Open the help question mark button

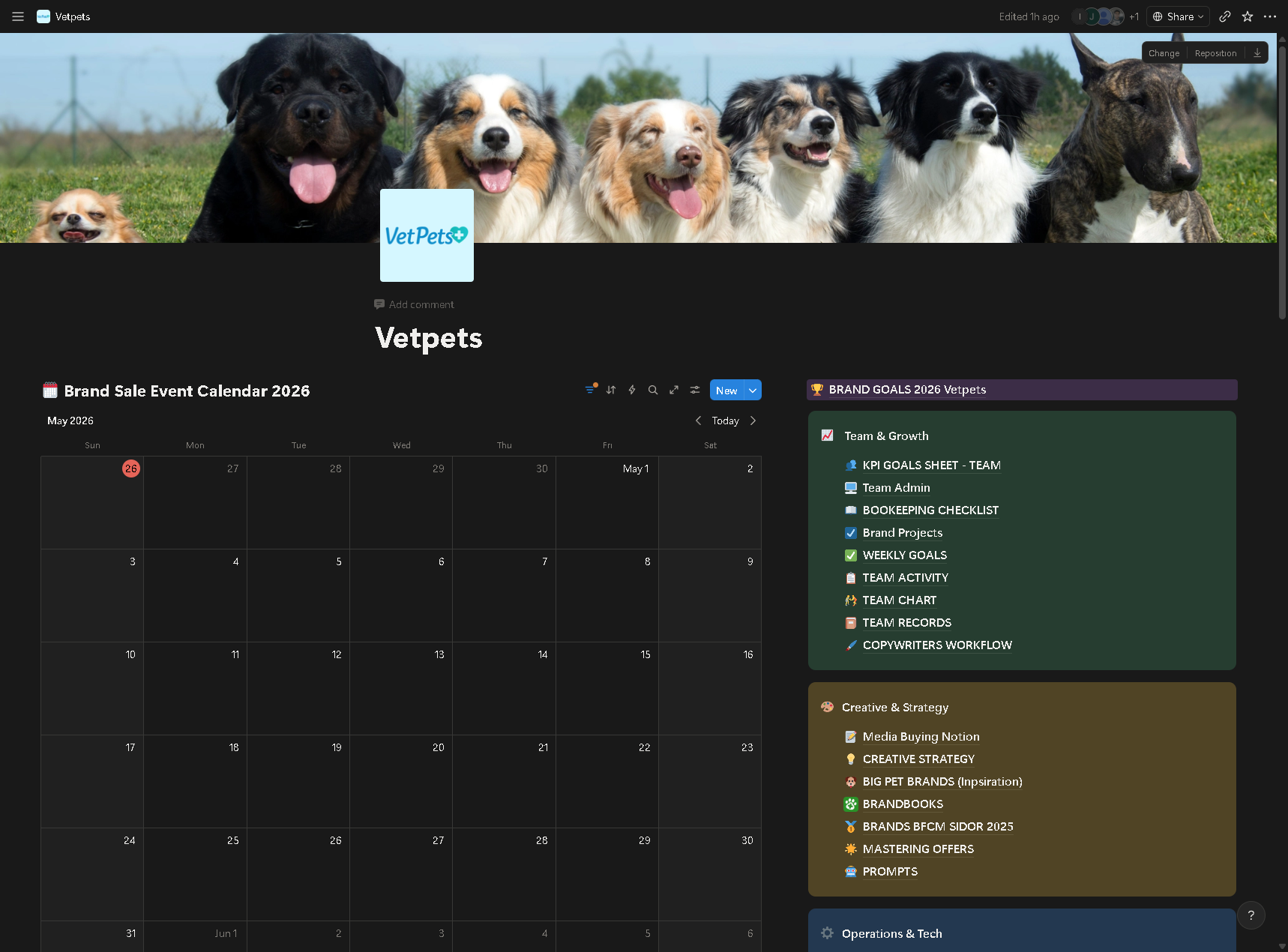[x=1251, y=915]
